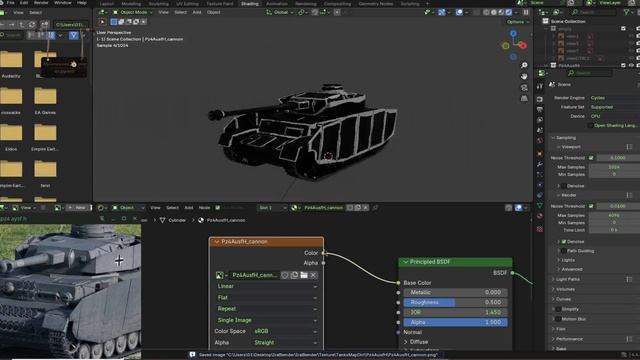The height and width of the screenshot is (360, 640).
Task: Expand the Pz4AusfH collection in outliner
Action: [x=546, y=65]
